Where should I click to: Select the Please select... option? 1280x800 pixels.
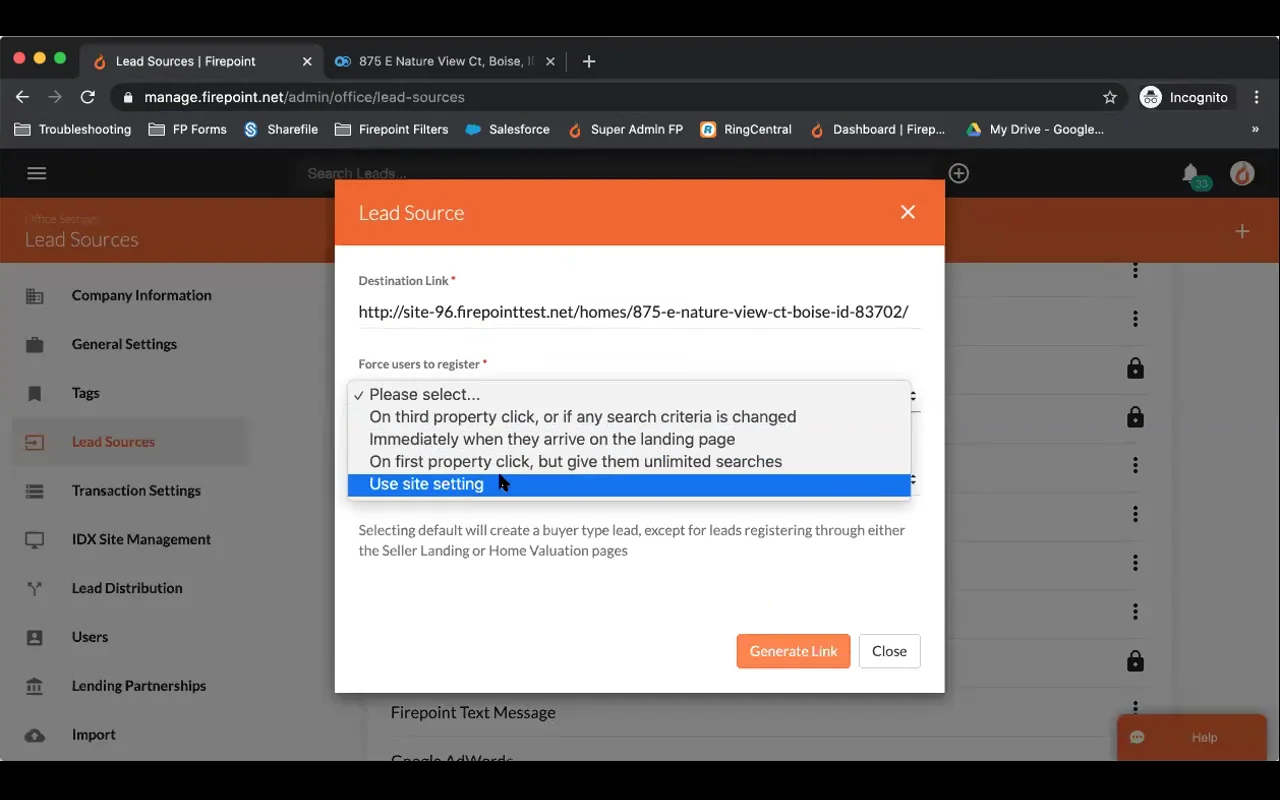[629, 394]
